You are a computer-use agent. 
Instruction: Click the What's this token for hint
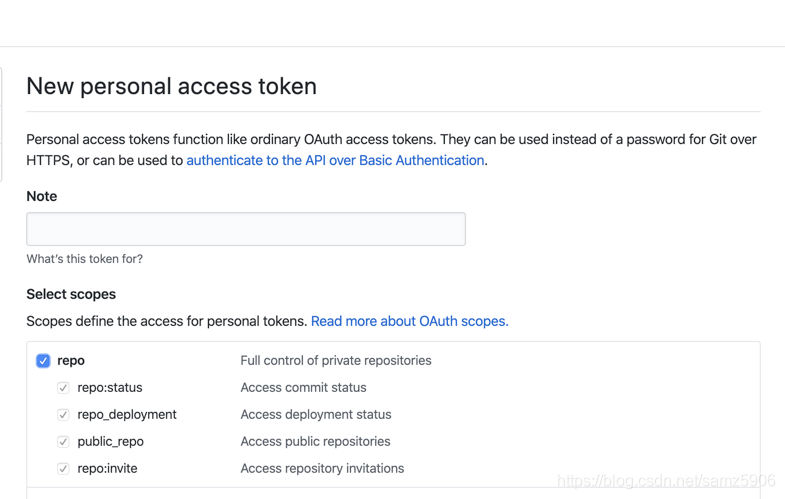click(x=85, y=259)
